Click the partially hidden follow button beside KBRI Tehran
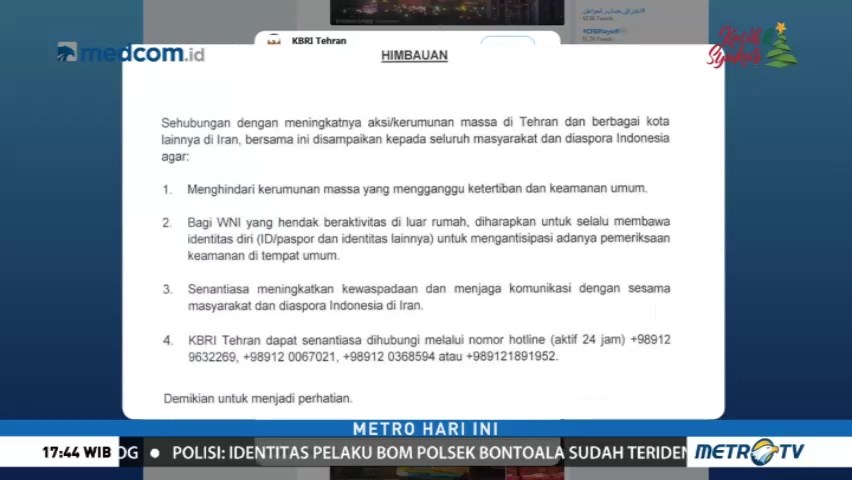852x480 pixels. 508,40
